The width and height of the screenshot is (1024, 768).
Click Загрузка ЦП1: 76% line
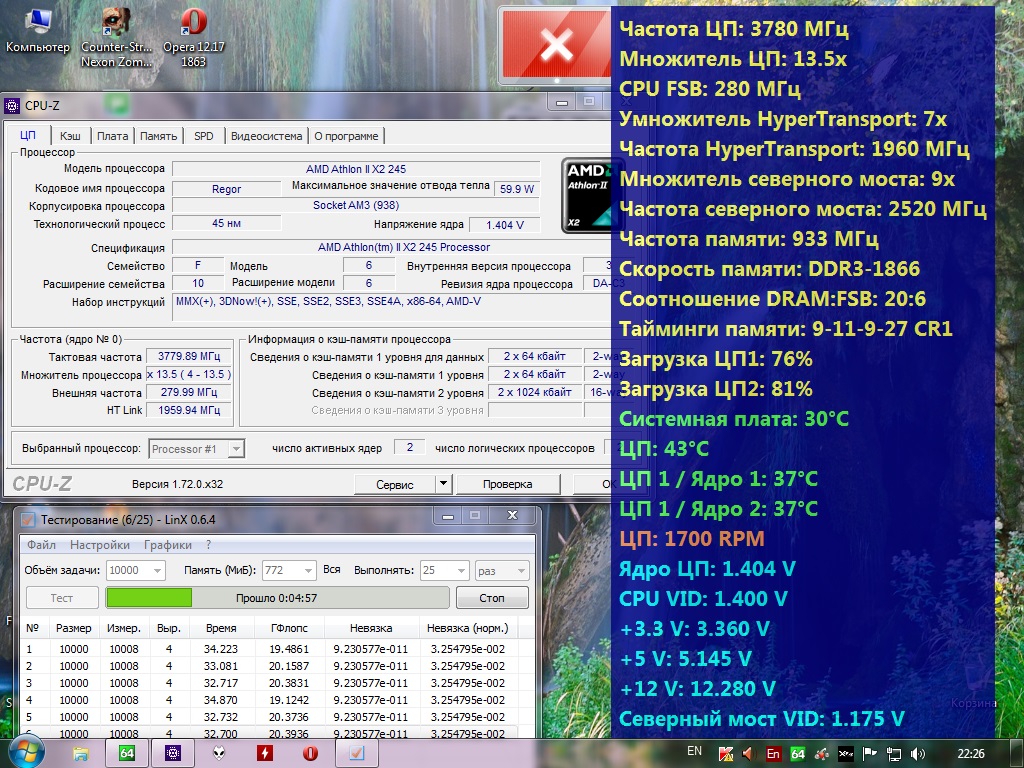pos(716,359)
